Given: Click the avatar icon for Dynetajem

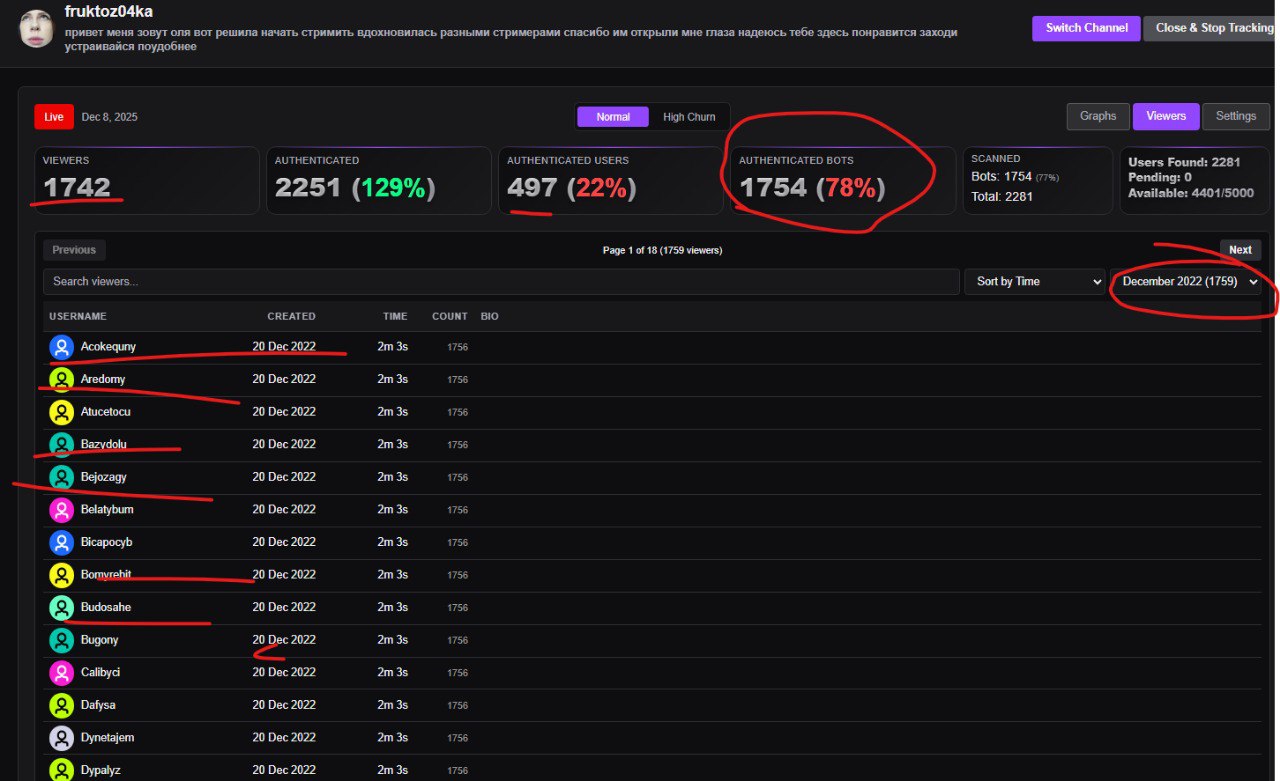Looking at the screenshot, I should (62, 738).
